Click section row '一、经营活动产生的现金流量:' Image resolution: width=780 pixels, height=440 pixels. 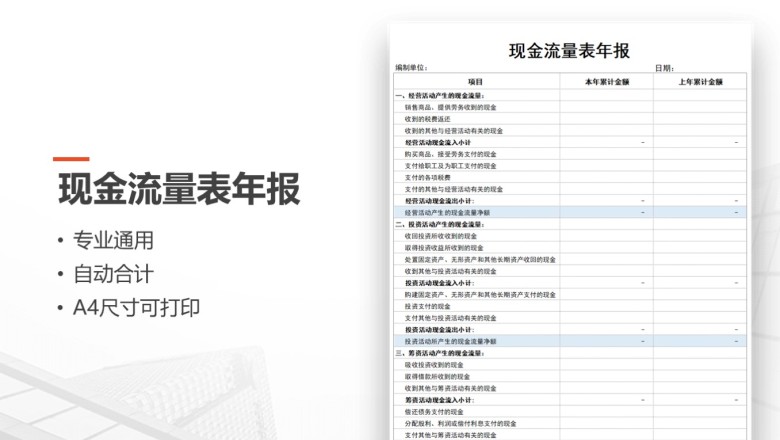pos(570,95)
